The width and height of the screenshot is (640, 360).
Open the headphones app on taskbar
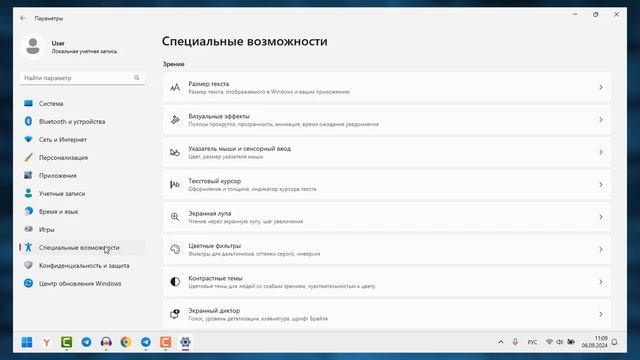tap(106, 342)
